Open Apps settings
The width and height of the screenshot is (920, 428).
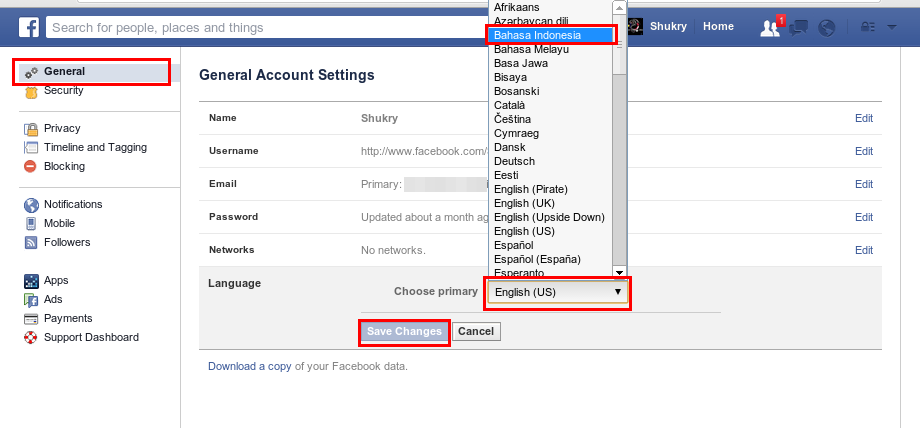(x=56, y=281)
